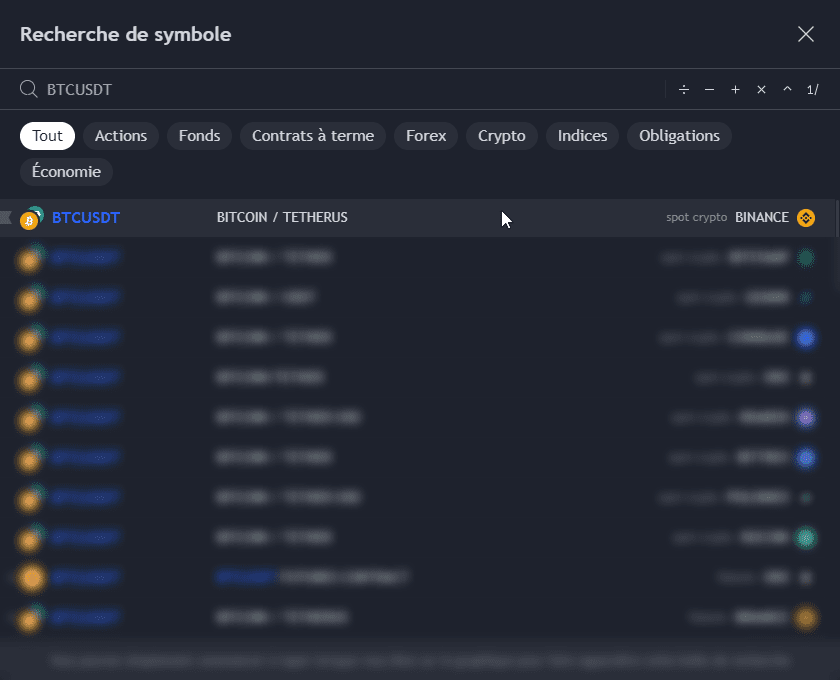Filter symbols by Crypto

(502, 136)
